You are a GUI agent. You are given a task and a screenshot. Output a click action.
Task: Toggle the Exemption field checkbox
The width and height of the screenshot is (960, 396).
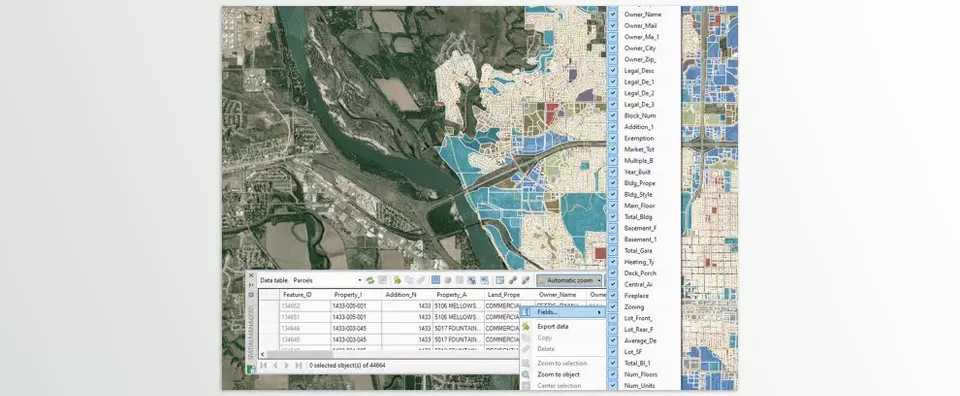click(x=613, y=138)
